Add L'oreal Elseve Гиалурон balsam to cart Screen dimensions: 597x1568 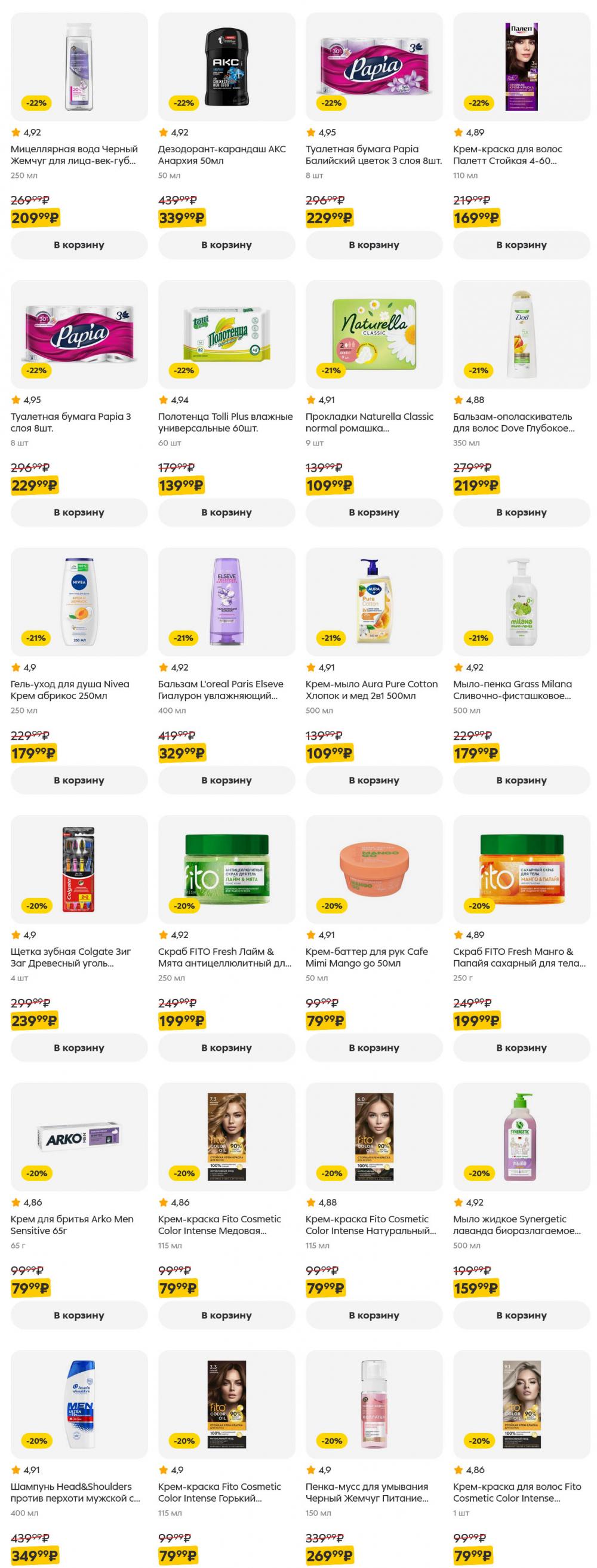pos(226,780)
